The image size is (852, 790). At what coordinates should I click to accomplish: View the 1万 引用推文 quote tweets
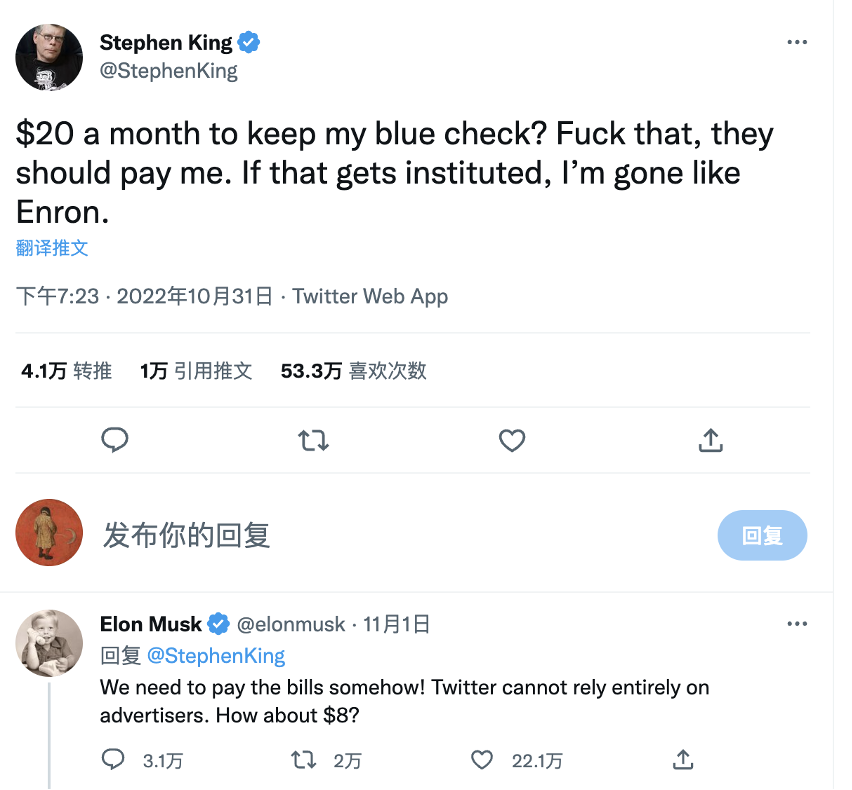[x=196, y=371]
